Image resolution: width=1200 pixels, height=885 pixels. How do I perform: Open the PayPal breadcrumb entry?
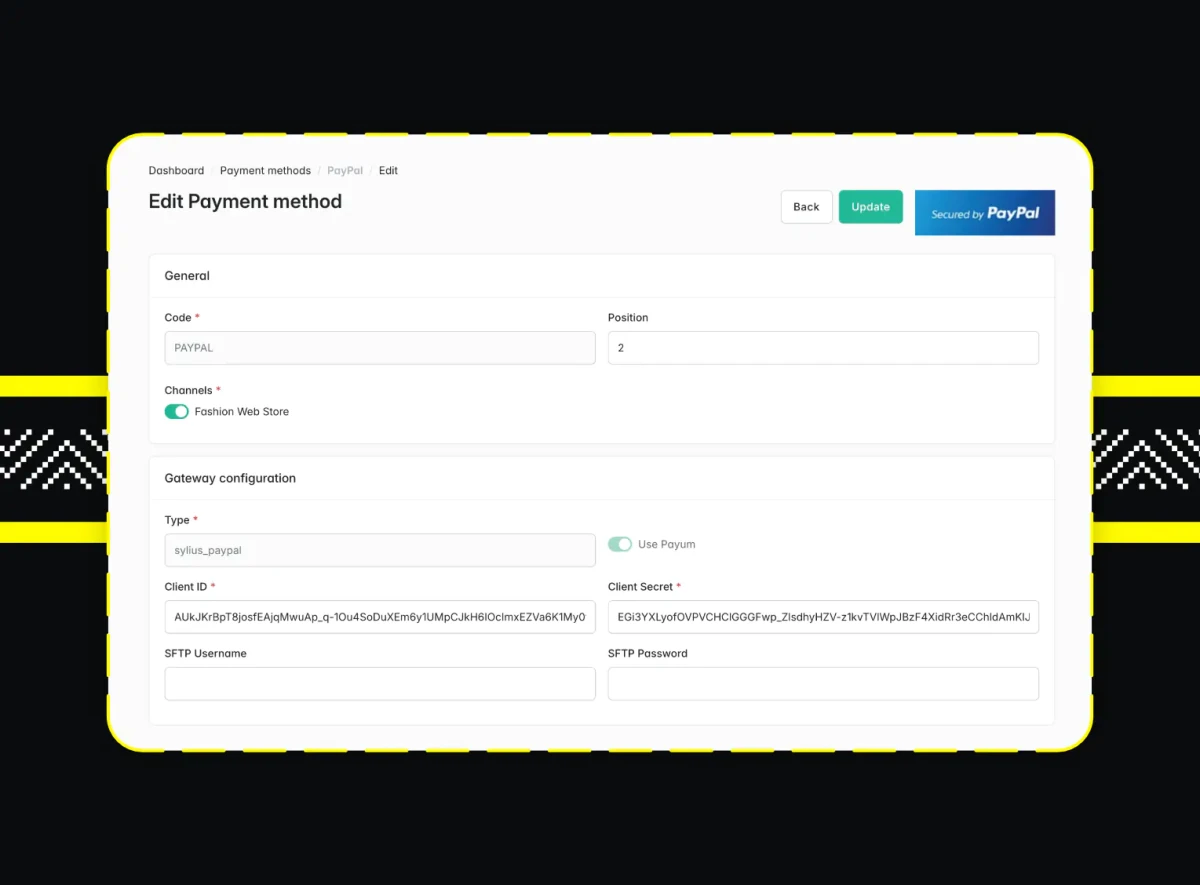tap(344, 170)
